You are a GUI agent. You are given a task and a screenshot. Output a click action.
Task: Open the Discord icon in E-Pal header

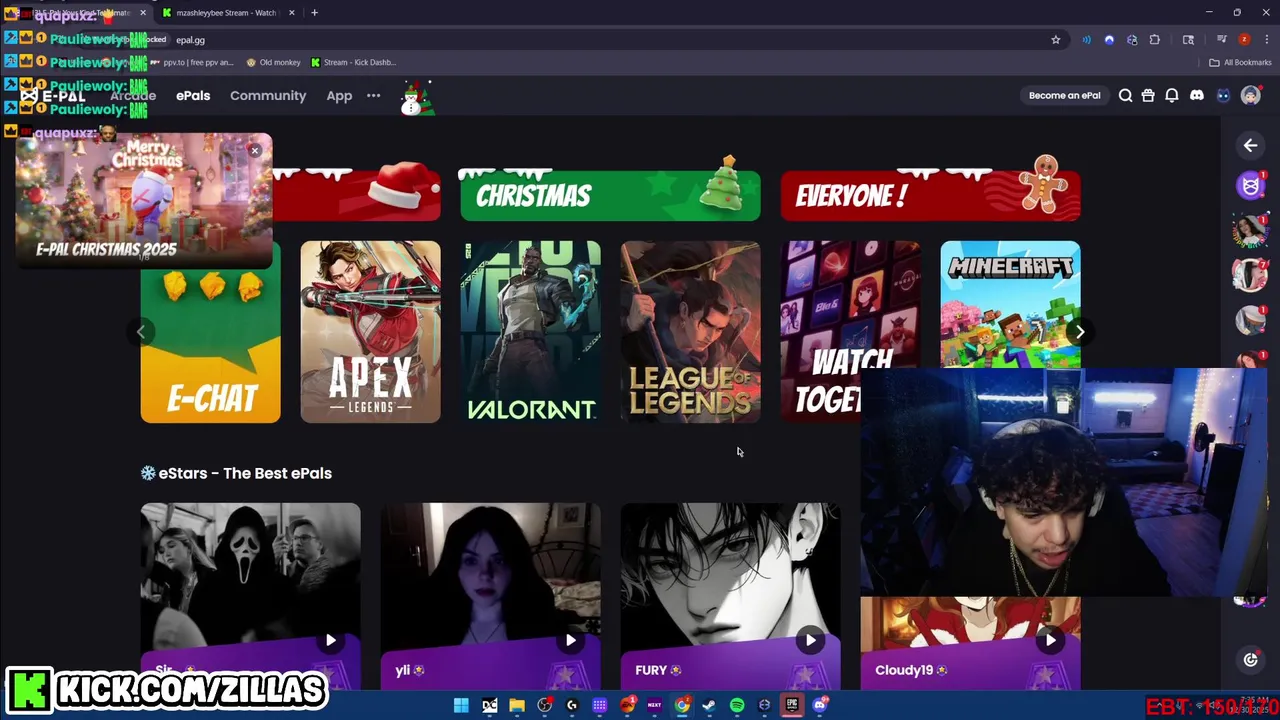tap(1197, 96)
